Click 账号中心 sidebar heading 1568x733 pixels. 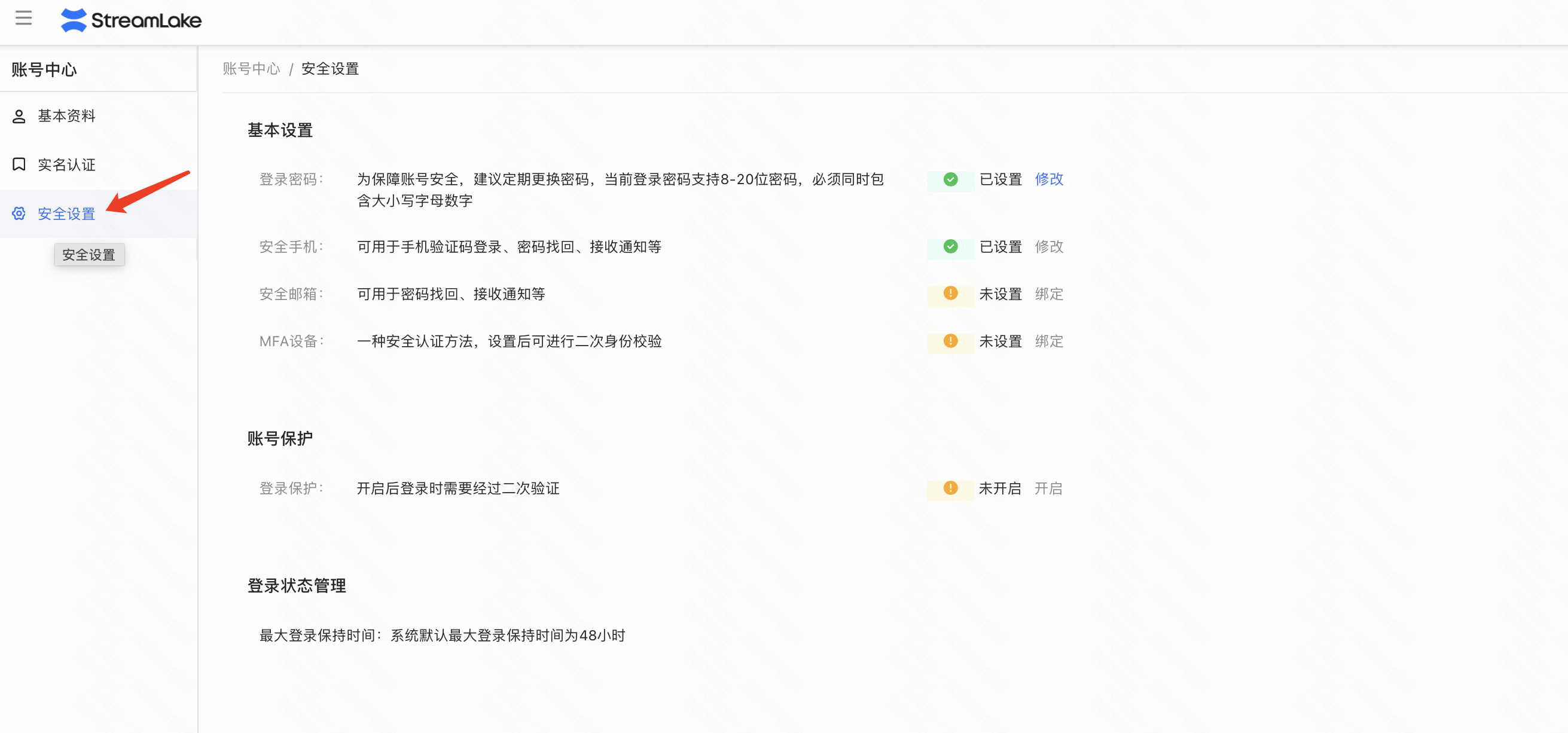coord(44,70)
